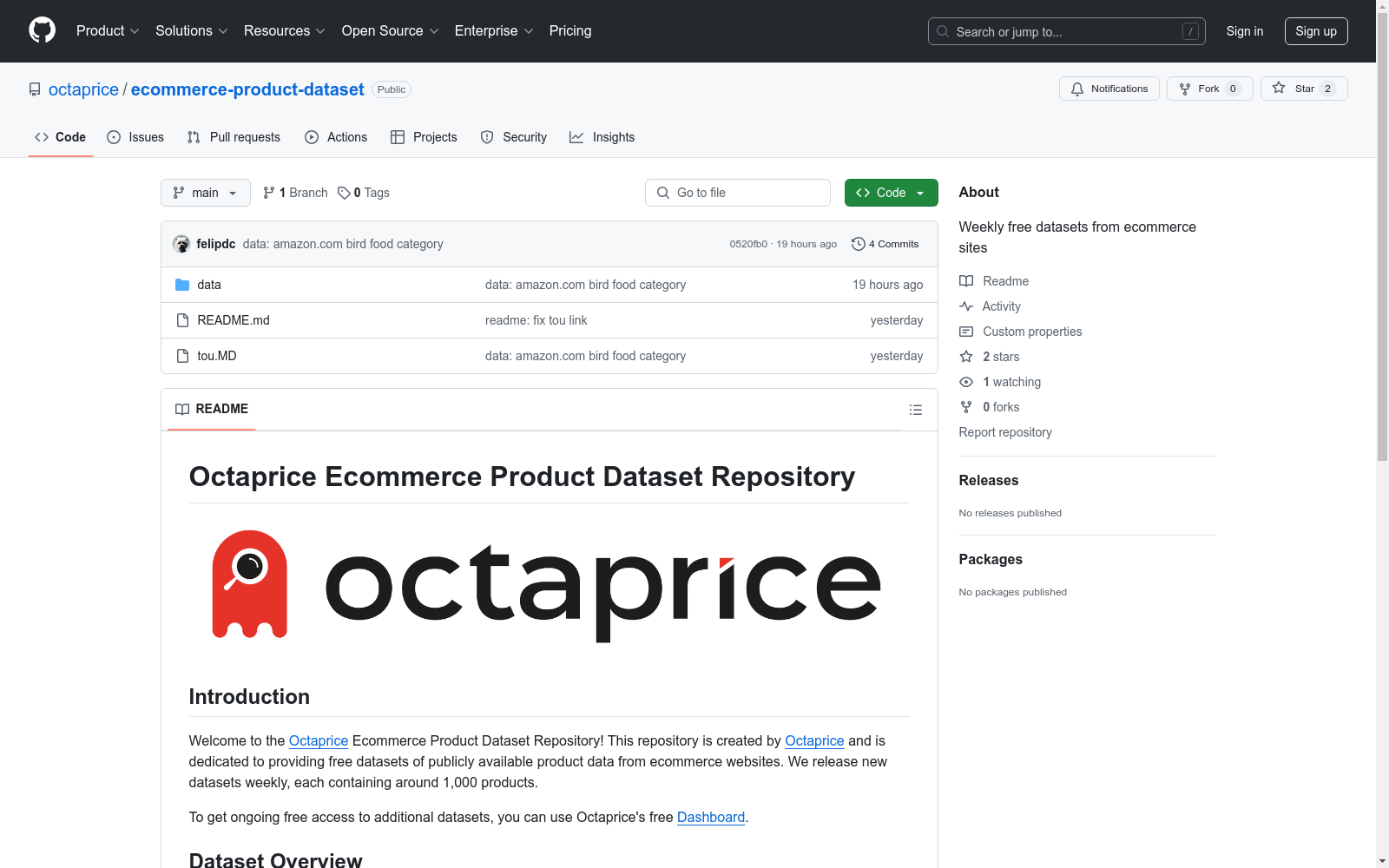This screenshot has height=868, width=1389.
Task: Fork this repository
Action: 1210,89
